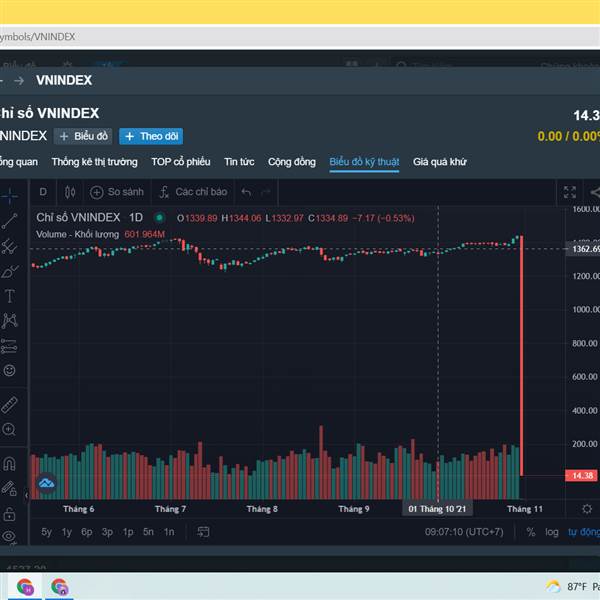Screen dimensions: 600x600
Task: Click the So sánh compare button
Action: 117,192
